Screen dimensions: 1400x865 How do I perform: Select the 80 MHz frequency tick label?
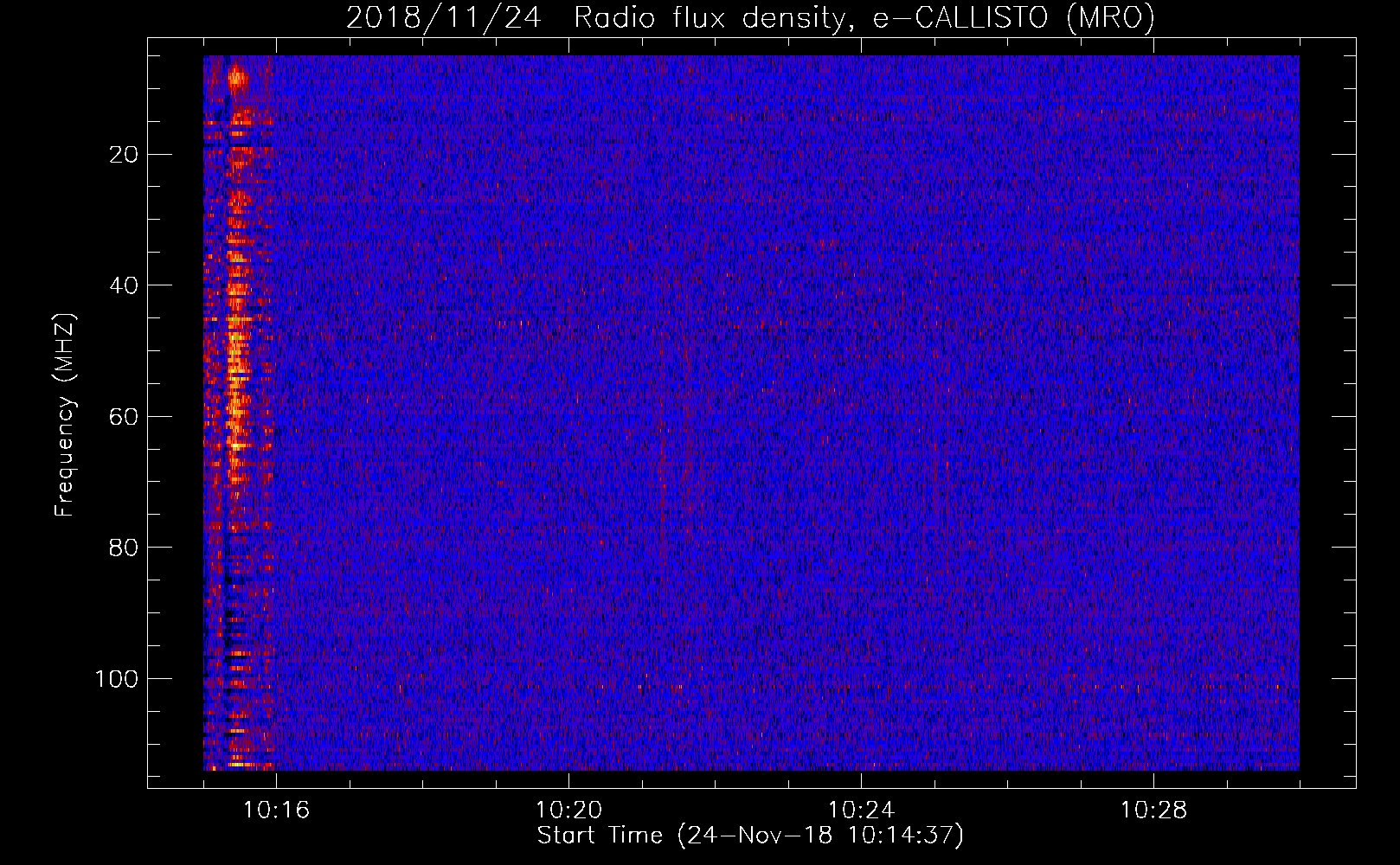[x=125, y=548]
